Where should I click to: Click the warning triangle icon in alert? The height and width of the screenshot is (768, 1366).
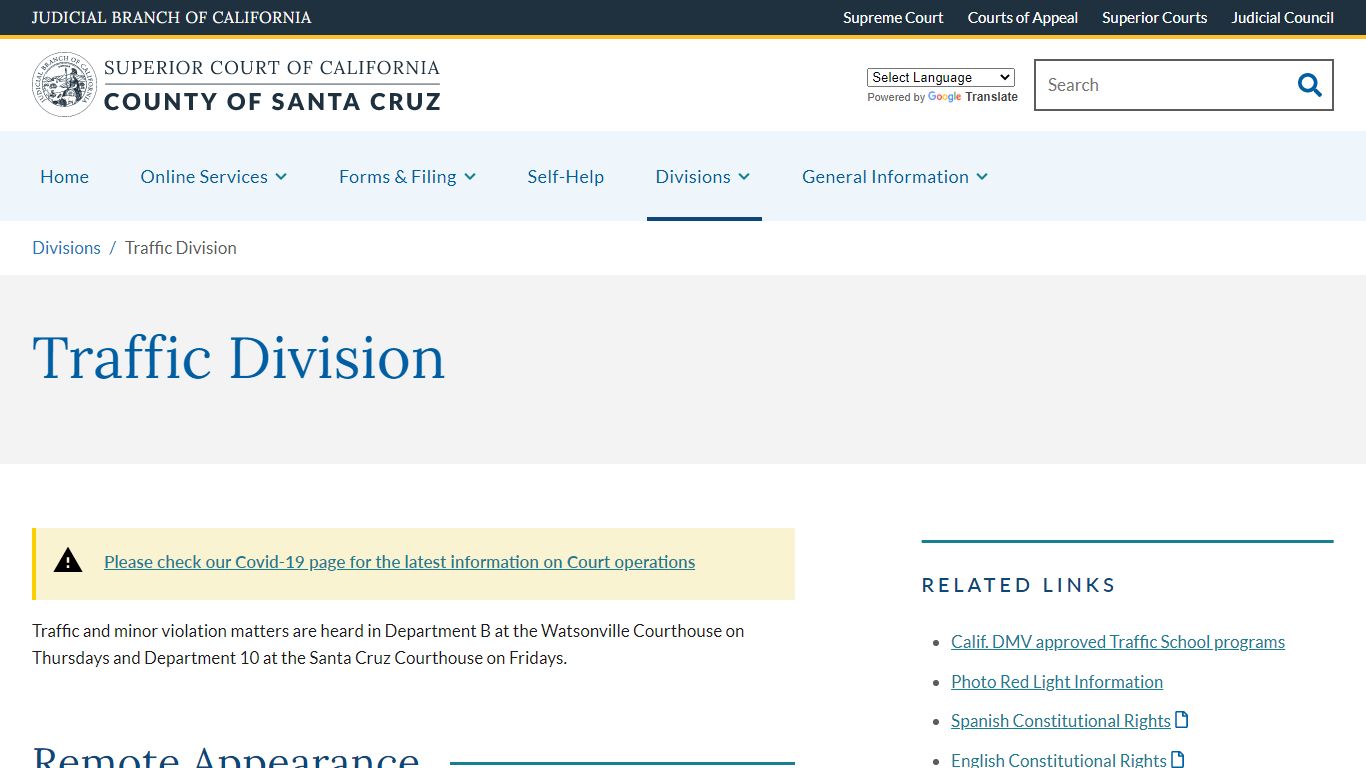[x=68, y=561]
